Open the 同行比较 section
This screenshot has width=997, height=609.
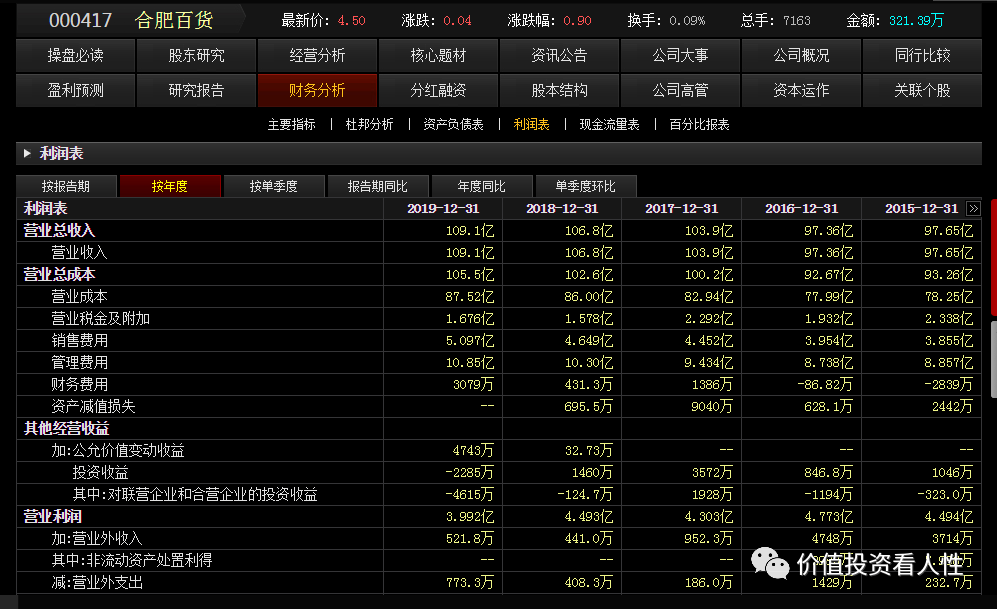click(922, 55)
